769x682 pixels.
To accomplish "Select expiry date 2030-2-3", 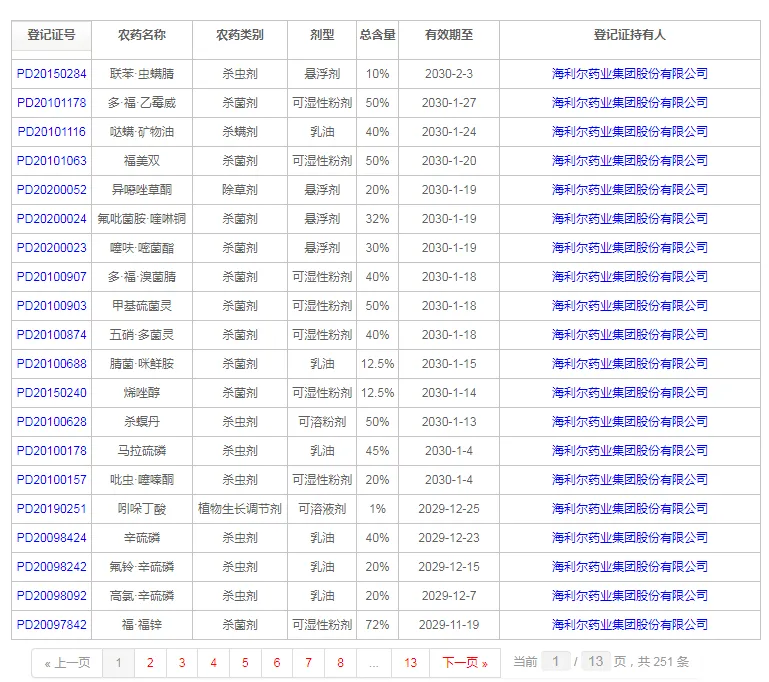I will click(449, 74).
